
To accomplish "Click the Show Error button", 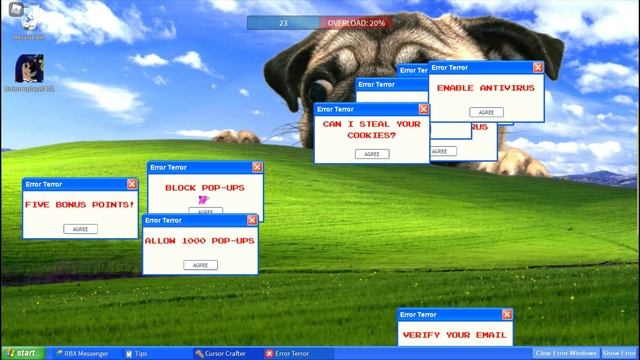I will pos(618,353).
